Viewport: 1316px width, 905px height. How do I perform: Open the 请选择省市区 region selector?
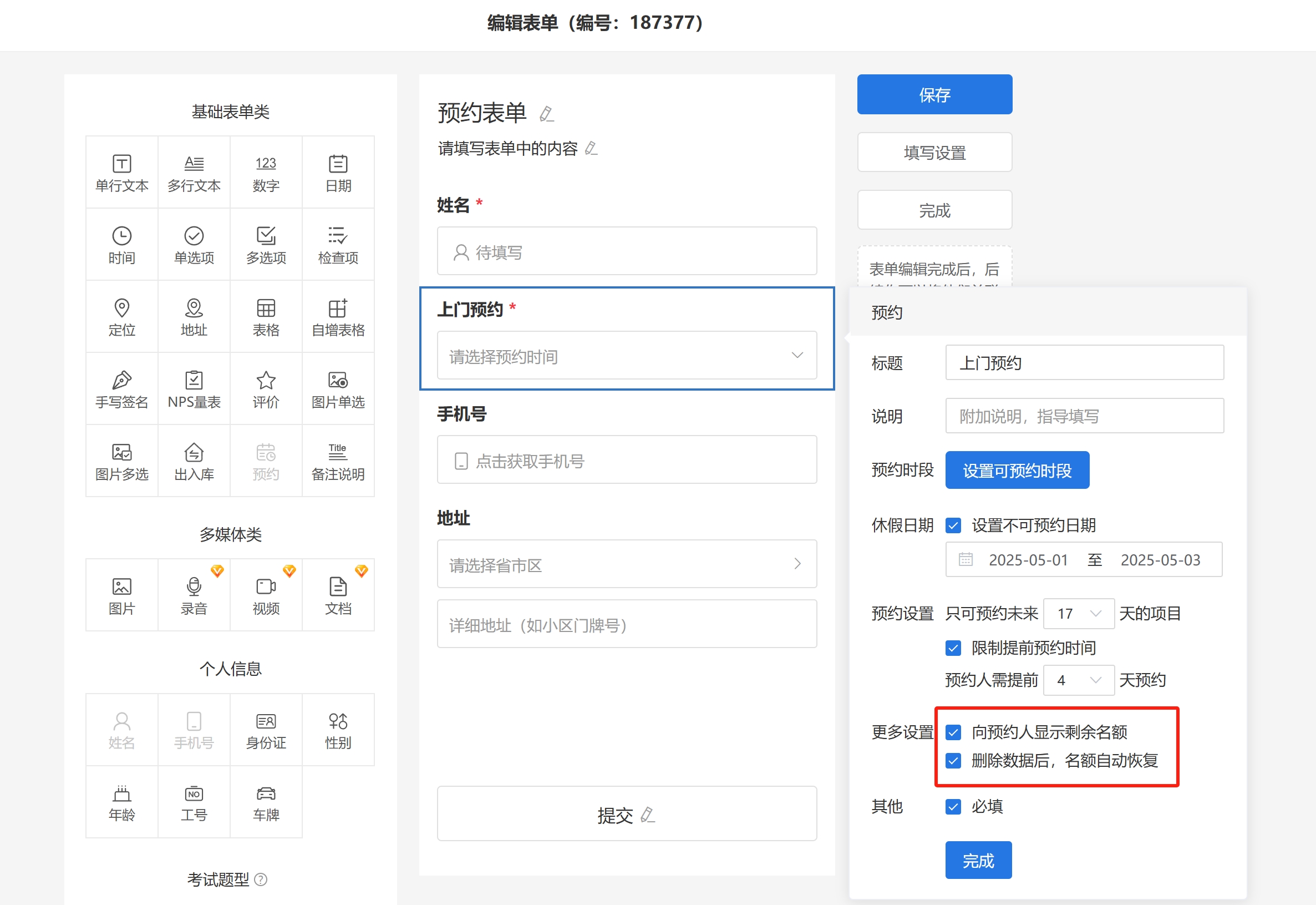626,564
